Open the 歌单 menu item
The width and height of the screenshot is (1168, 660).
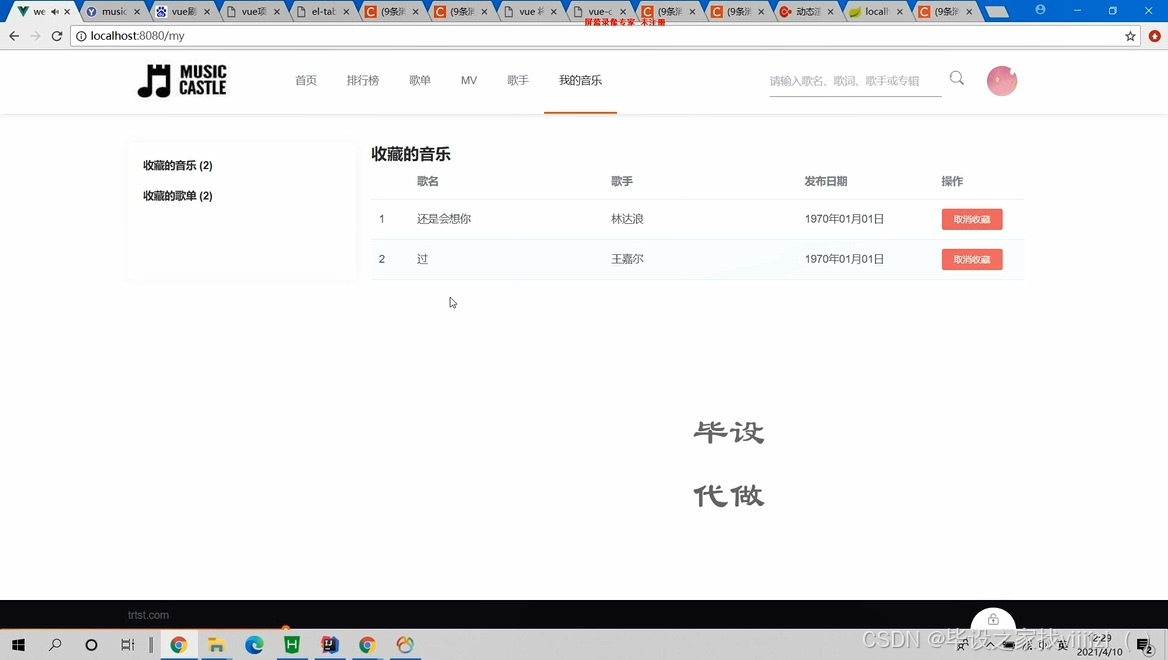[420, 80]
